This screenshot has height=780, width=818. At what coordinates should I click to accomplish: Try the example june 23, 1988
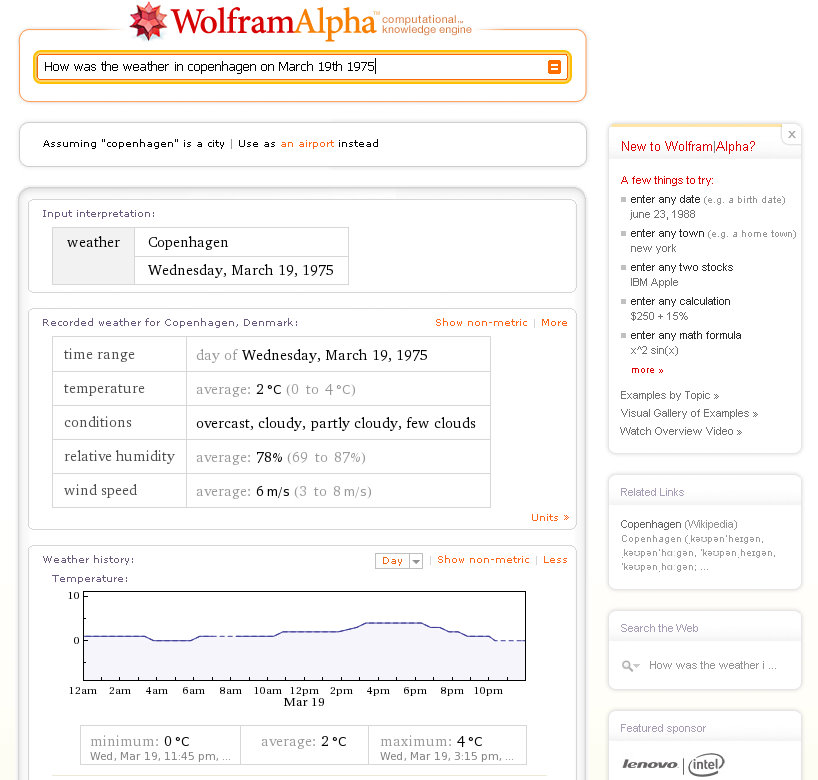click(x=663, y=214)
